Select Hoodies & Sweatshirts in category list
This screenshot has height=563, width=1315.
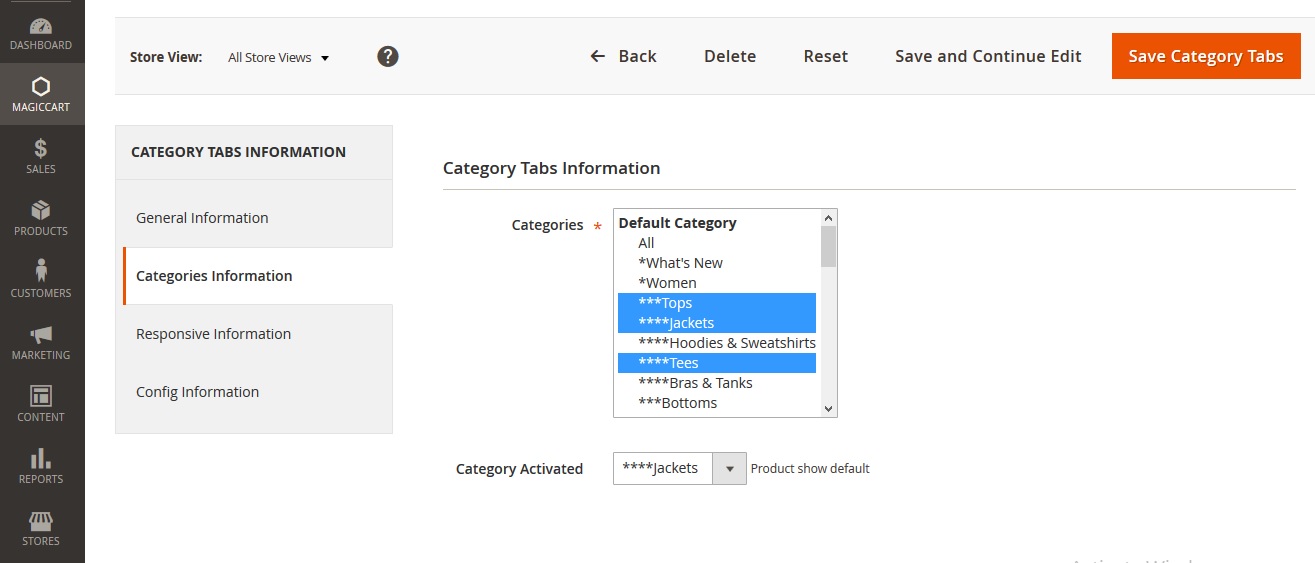pyautogui.click(x=726, y=343)
